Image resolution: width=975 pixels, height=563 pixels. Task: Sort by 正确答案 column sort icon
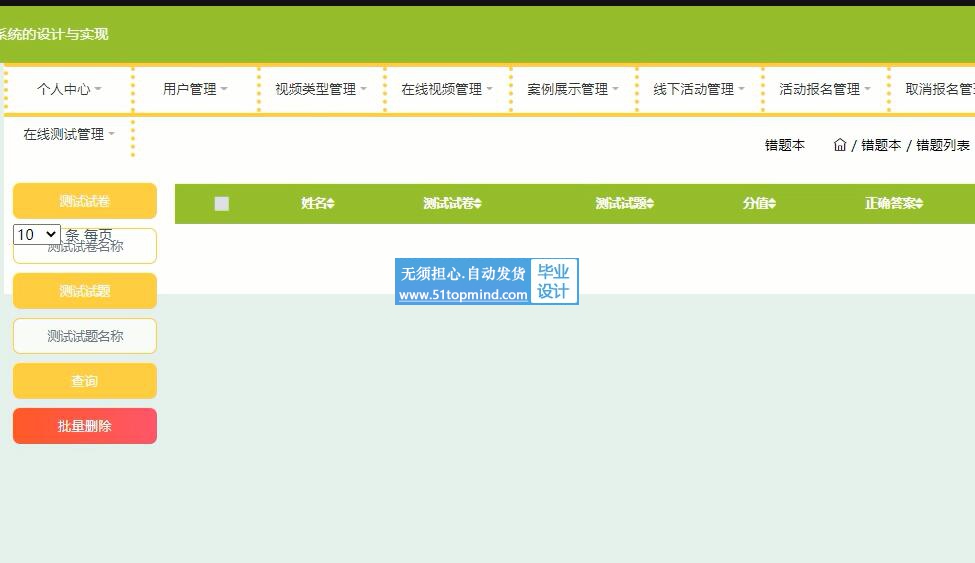pos(919,204)
